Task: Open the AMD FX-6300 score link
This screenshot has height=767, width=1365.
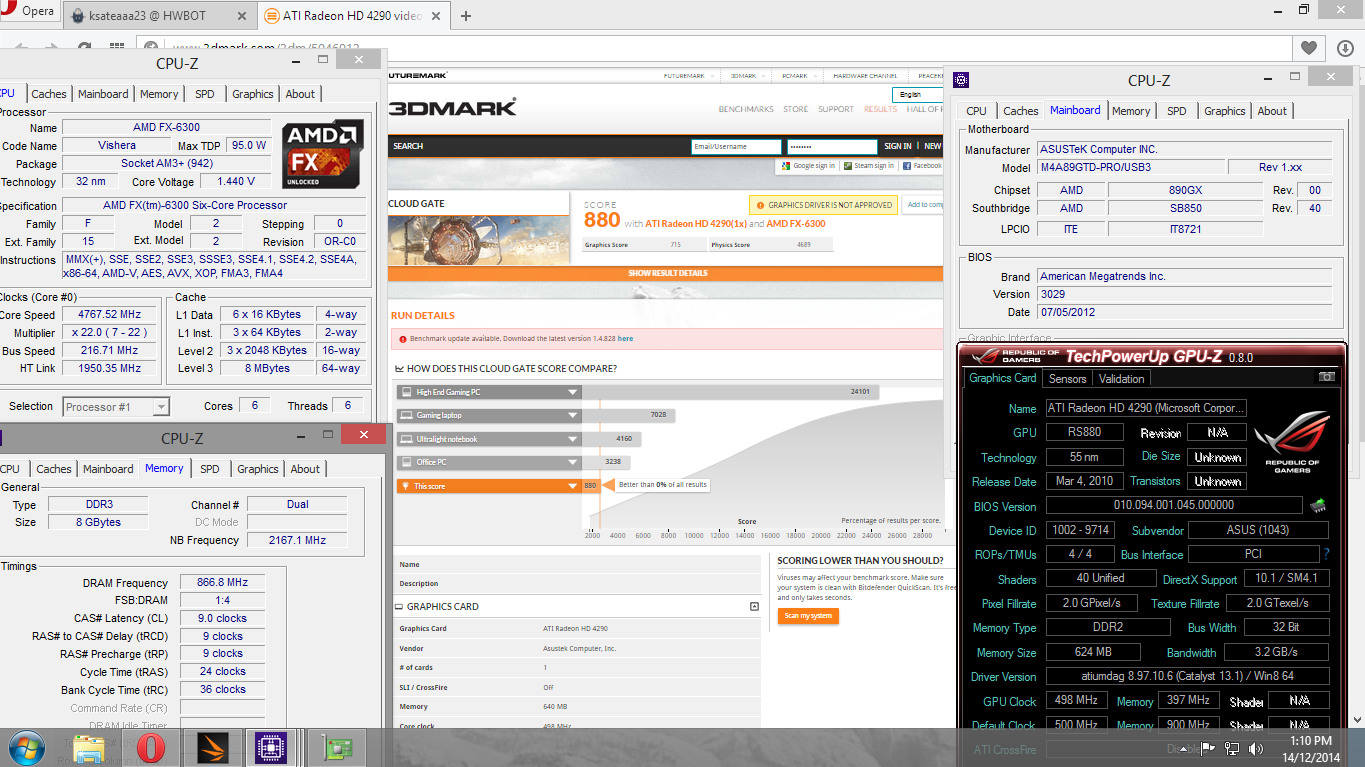Action: (796, 224)
